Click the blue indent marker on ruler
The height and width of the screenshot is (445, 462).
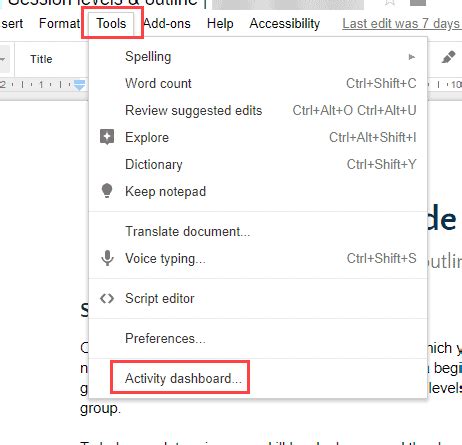(x=79, y=85)
